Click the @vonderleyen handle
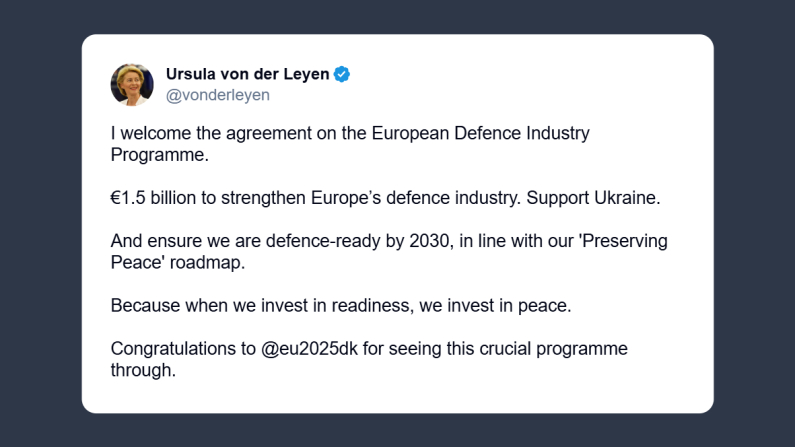The image size is (795, 447). point(217,96)
